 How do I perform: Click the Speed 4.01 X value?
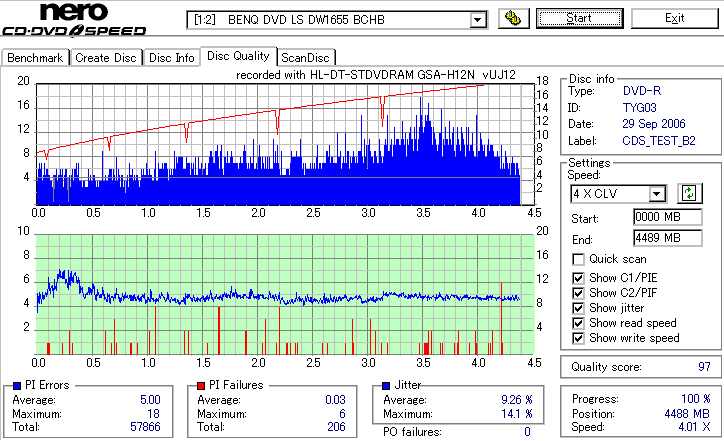pyautogui.click(x=694, y=427)
